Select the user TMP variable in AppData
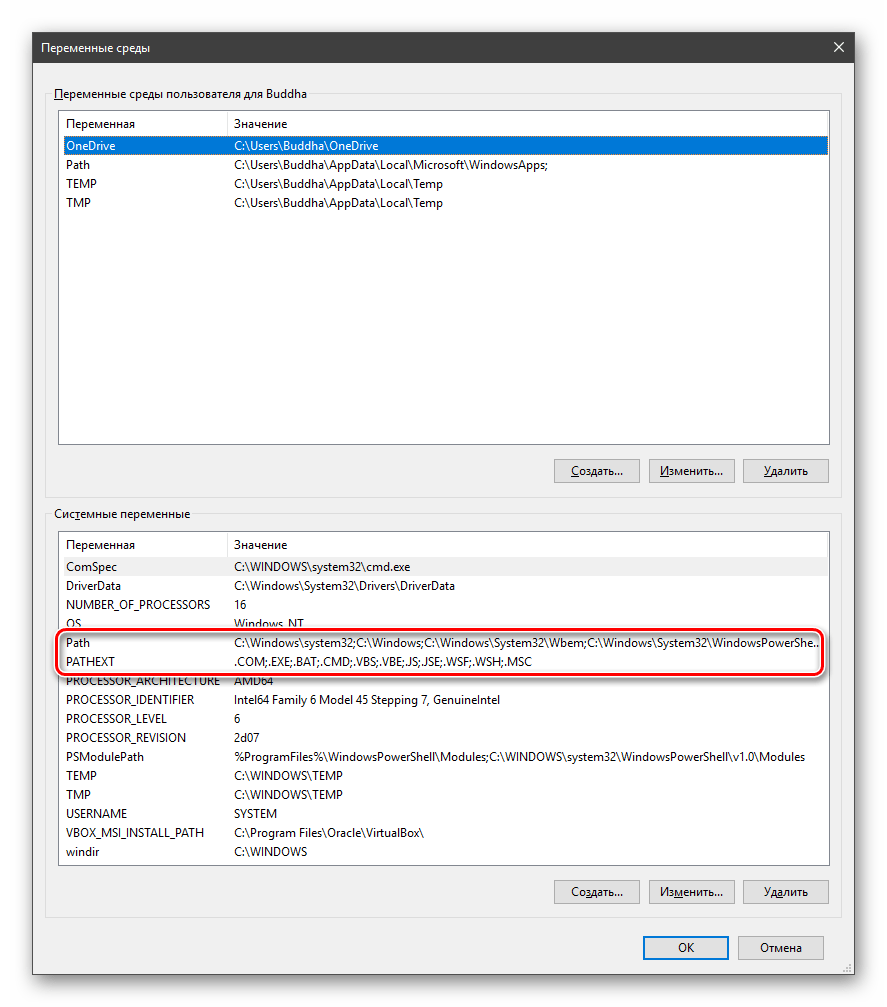This screenshot has width=887, height=1007. pyautogui.click(x=445, y=203)
